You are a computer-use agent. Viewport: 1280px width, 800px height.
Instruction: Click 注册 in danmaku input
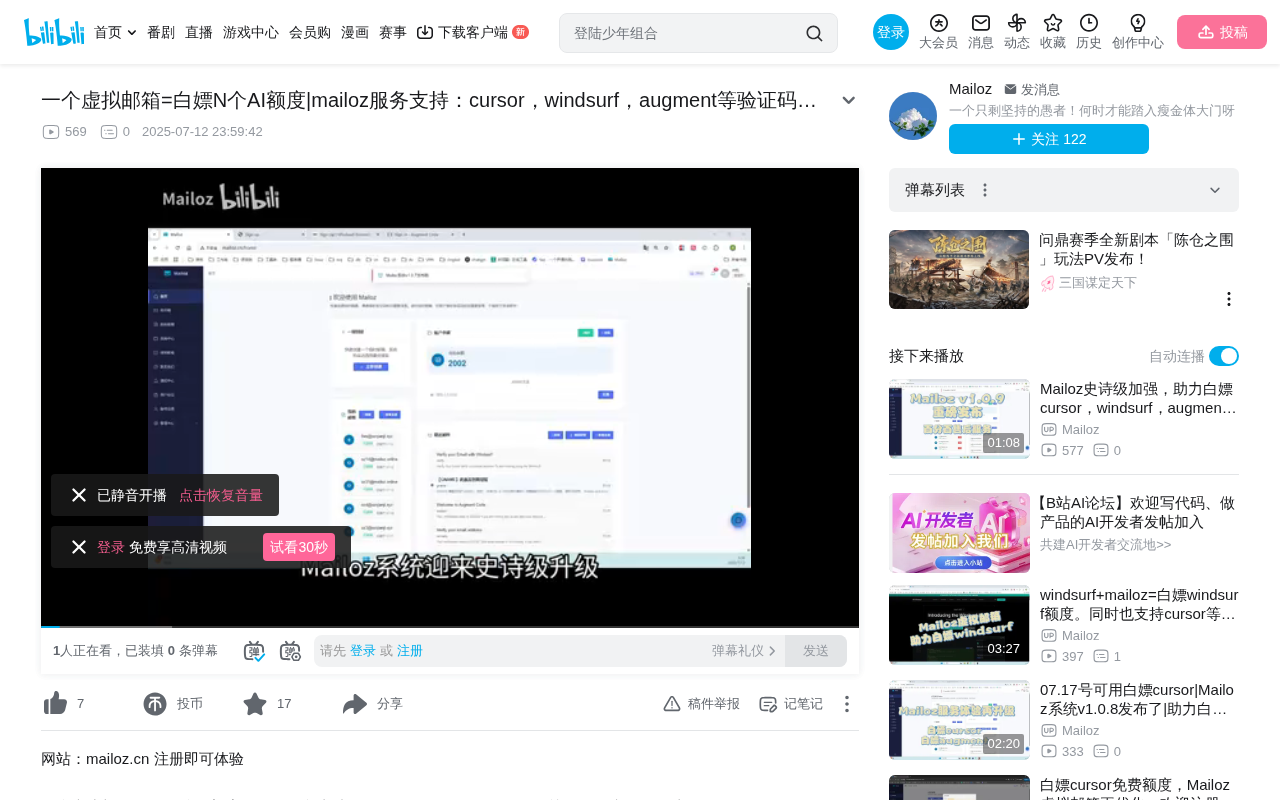click(x=410, y=651)
